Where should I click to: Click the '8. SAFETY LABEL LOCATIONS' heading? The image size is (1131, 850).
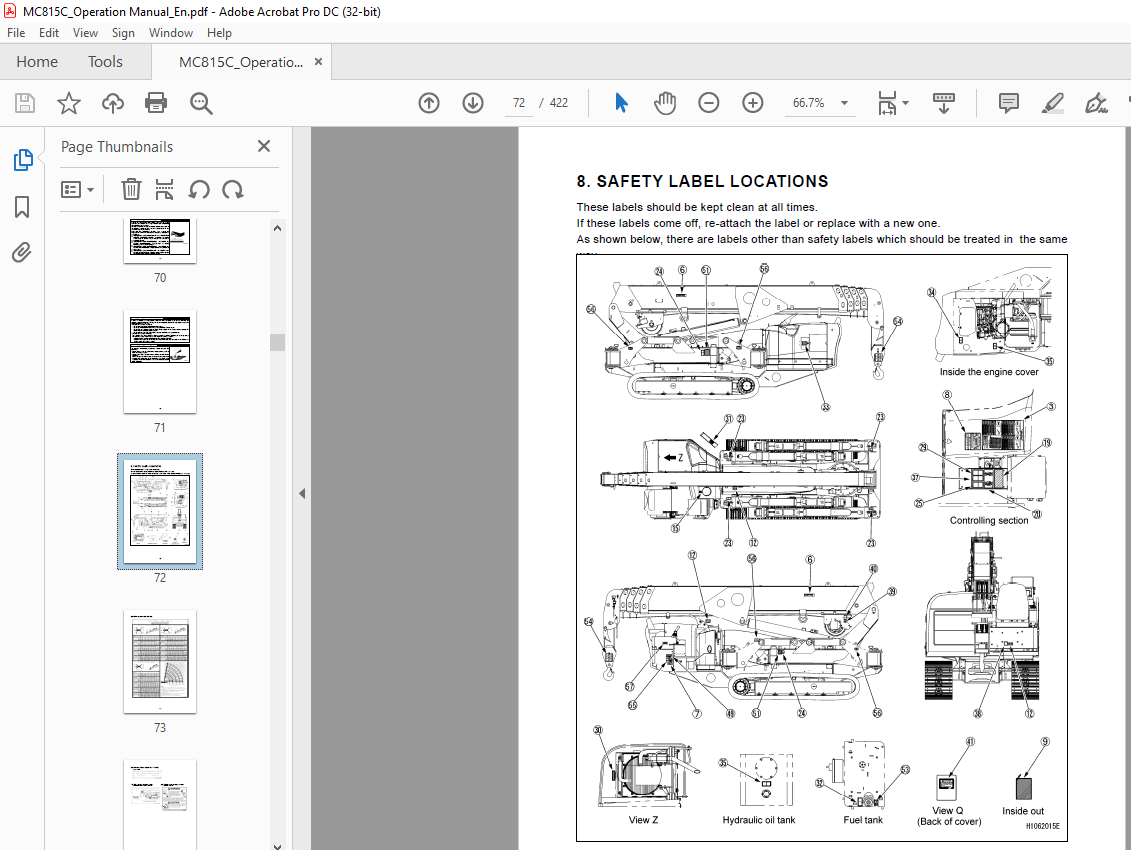[x=703, y=181]
